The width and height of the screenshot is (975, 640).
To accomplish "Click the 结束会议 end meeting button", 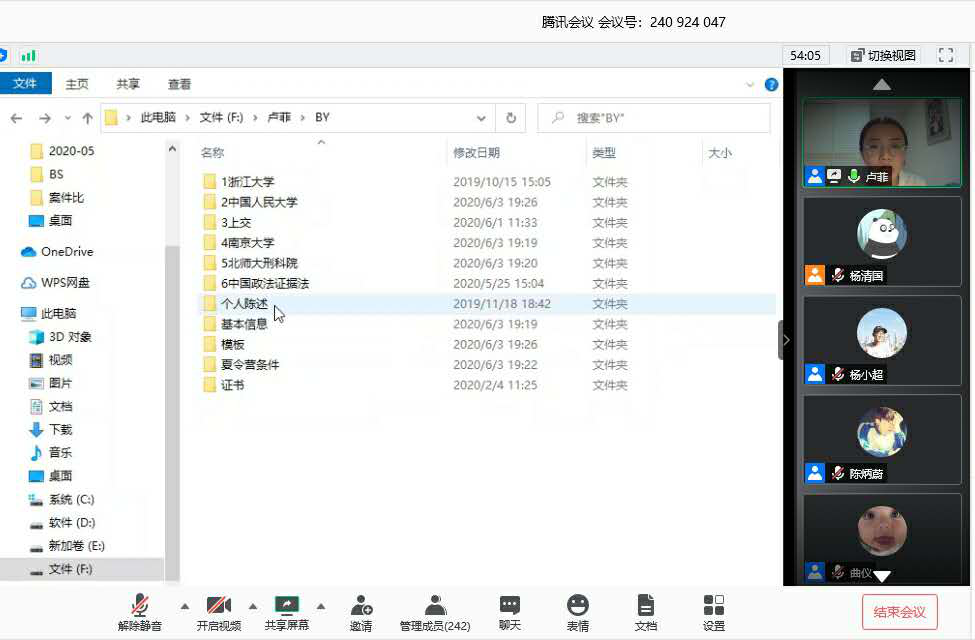I will pyautogui.click(x=899, y=612).
